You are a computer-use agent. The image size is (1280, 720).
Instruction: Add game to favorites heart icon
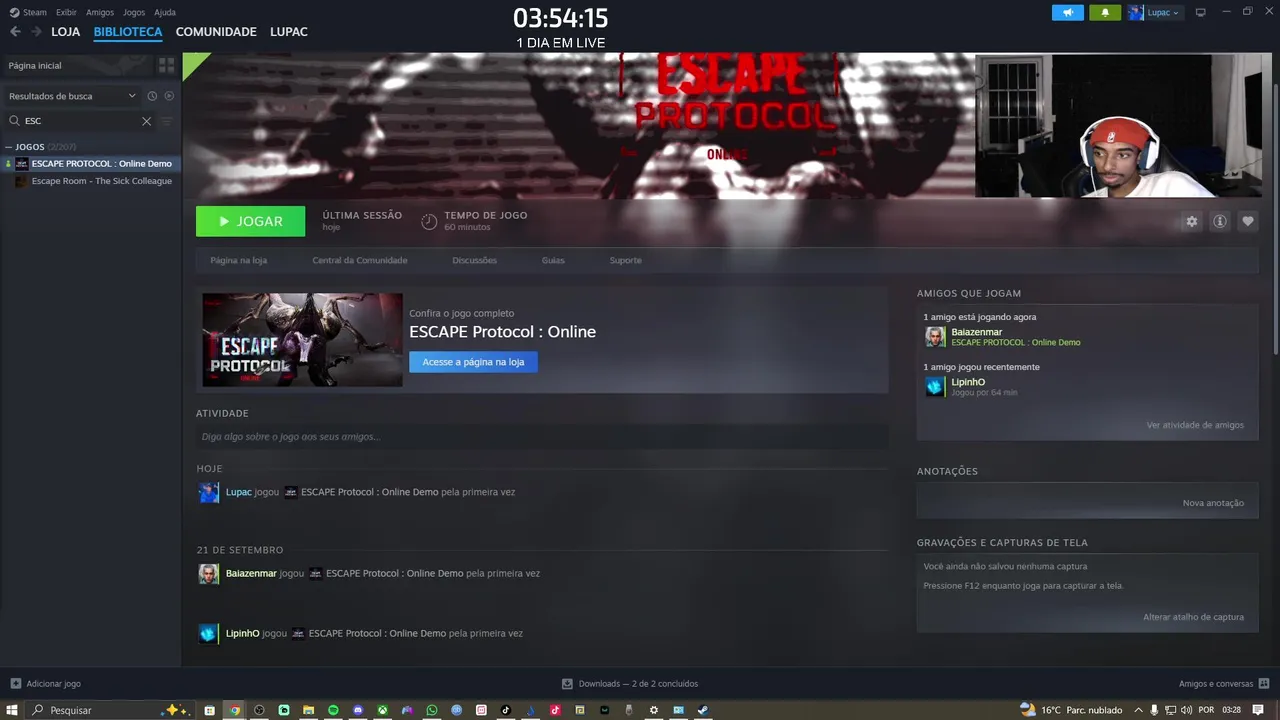click(1247, 221)
